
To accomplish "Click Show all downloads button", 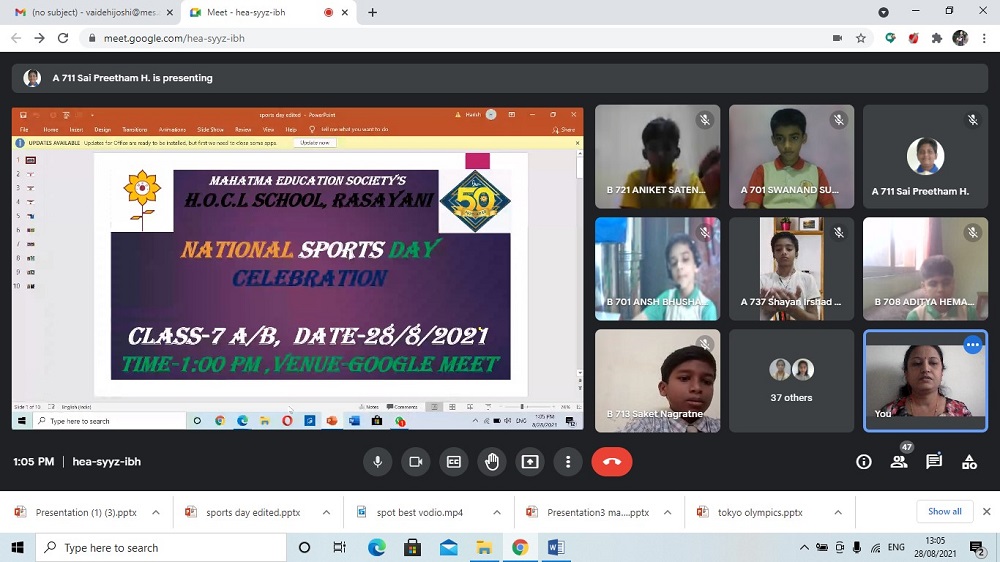I will pyautogui.click(x=944, y=512).
